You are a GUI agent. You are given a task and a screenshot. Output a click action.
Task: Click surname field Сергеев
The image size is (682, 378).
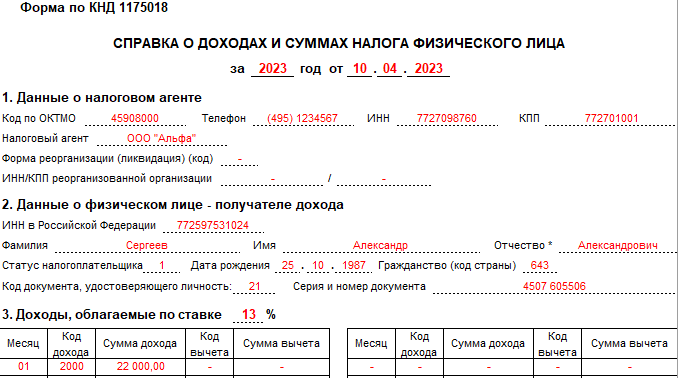click(x=147, y=245)
